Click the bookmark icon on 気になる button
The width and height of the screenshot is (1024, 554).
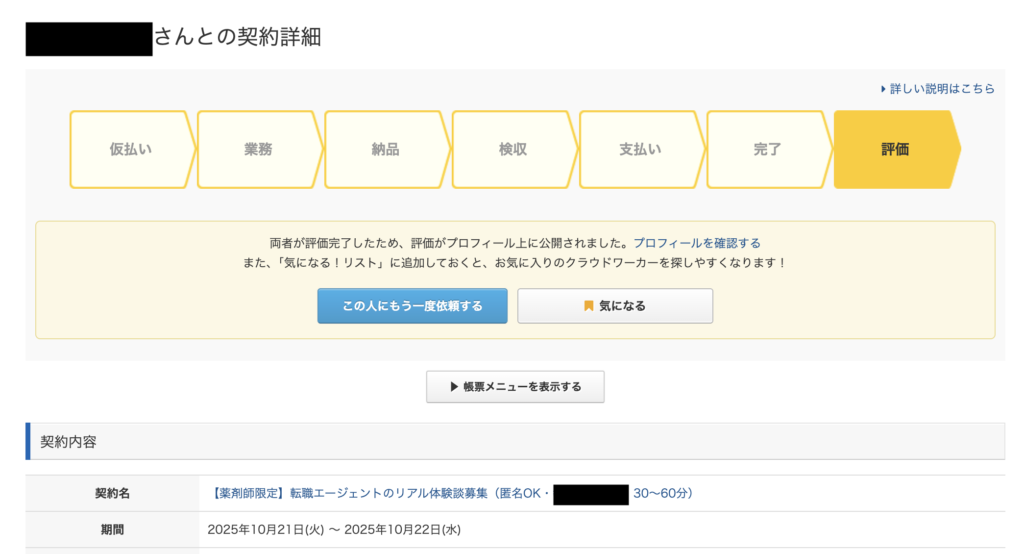pyautogui.click(x=588, y=306)
